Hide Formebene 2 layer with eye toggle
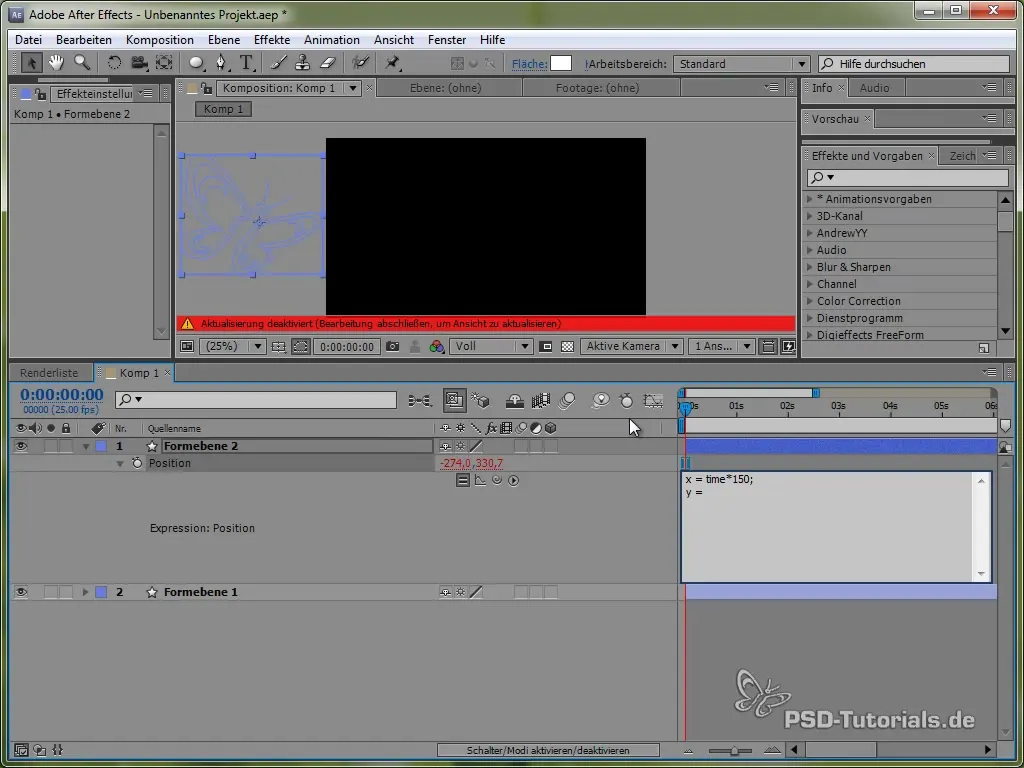This screenshot has height=768, width=1024. pos(21,446)
